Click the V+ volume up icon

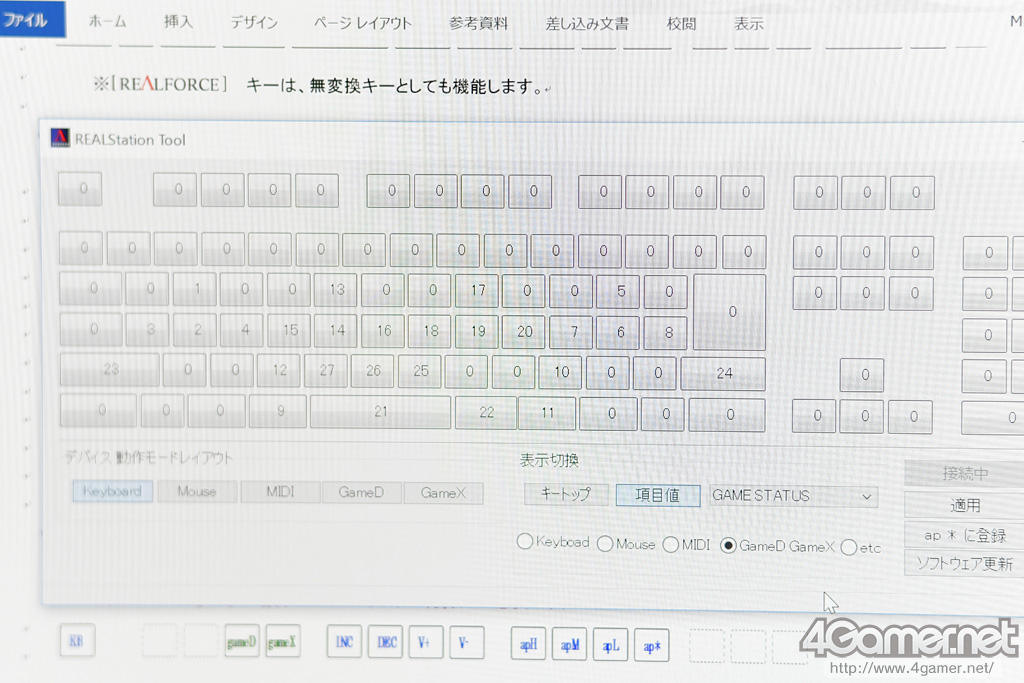426,643
